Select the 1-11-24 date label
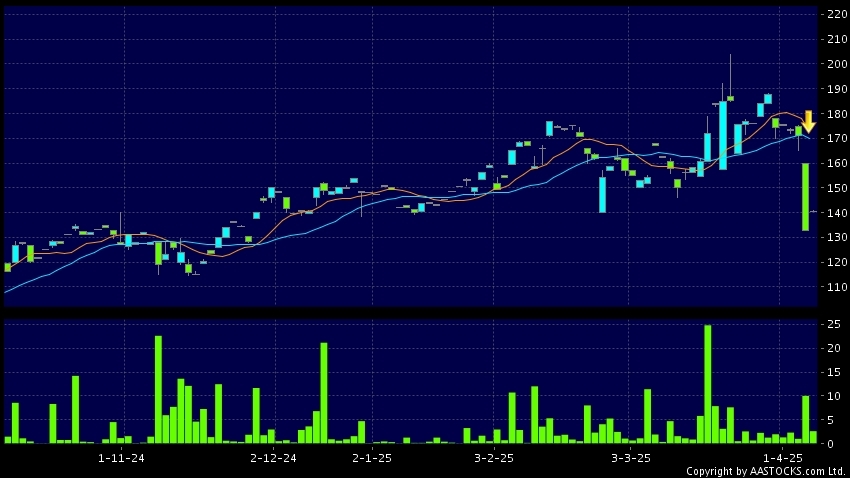 point(121,458)
